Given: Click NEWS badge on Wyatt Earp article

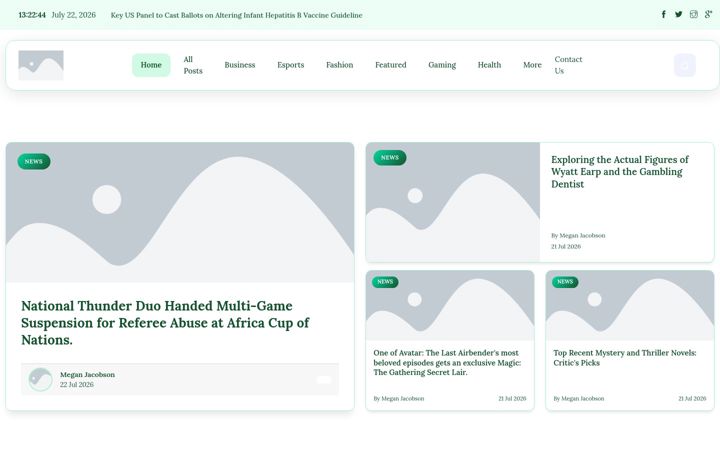Looking at the screenshot, I should coord(390,158).
